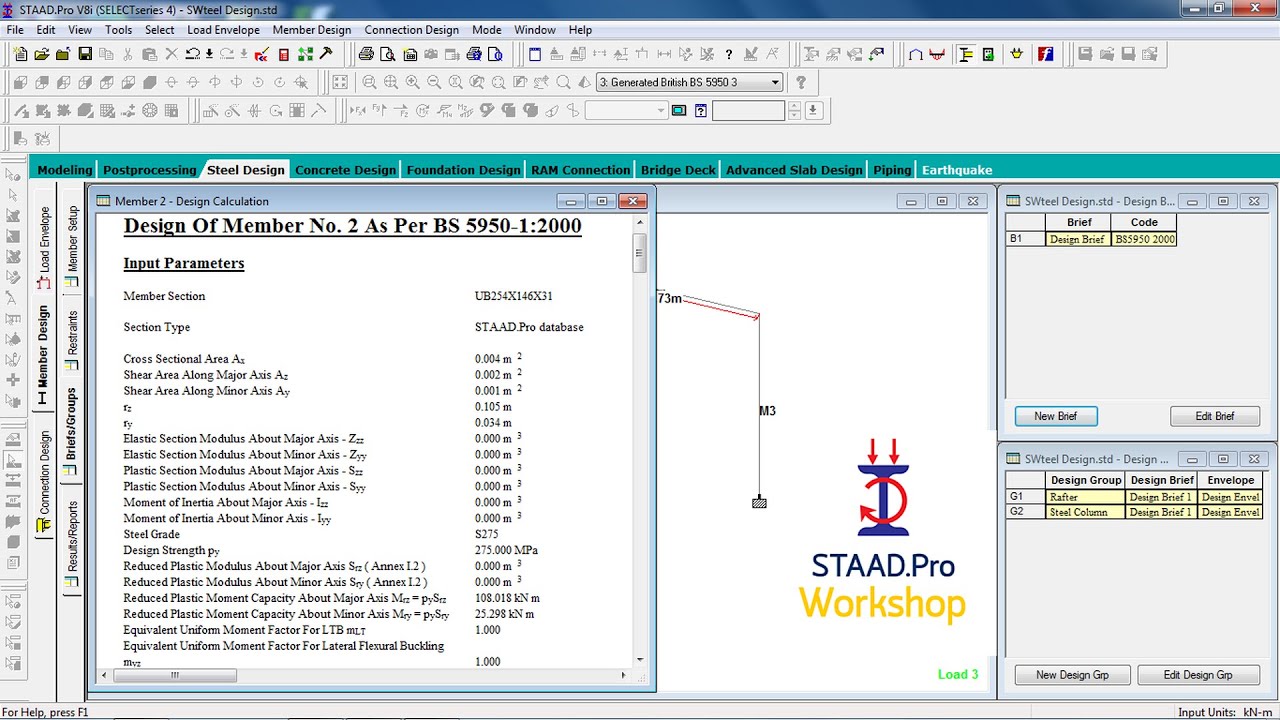
Task: Click the red calculator icon
Action: [283, 54]
